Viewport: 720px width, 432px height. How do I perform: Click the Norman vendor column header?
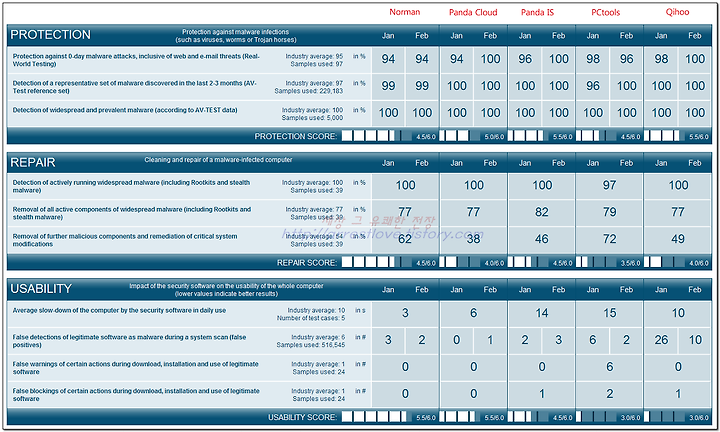pos(405,12)
